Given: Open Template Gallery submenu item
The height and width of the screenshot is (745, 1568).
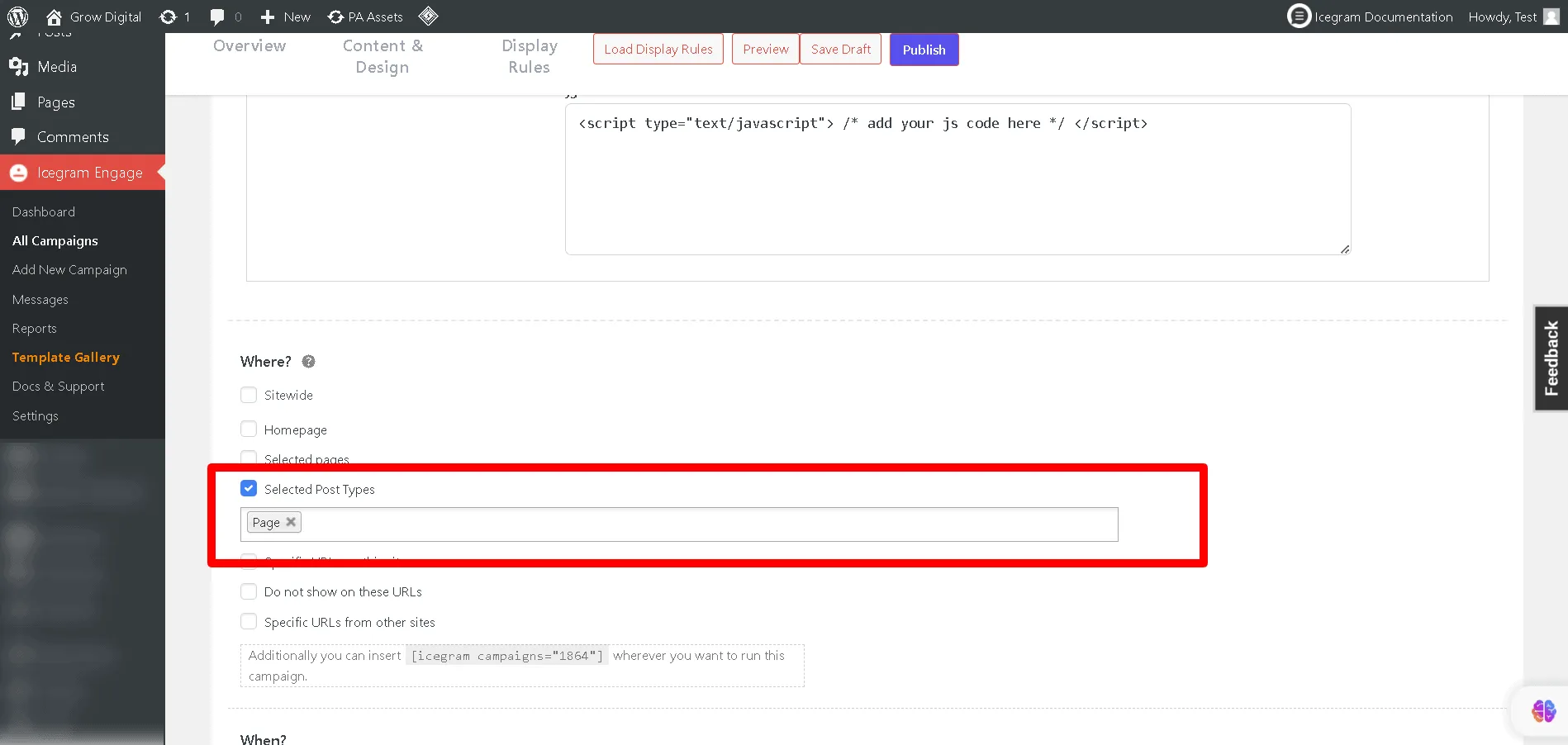Looking at the screenshot, I should [x=66, y=358].
